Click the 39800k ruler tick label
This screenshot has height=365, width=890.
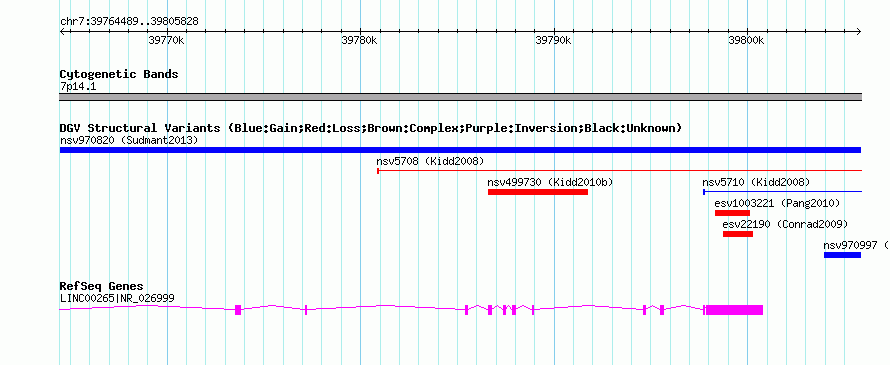pos(747,41)
